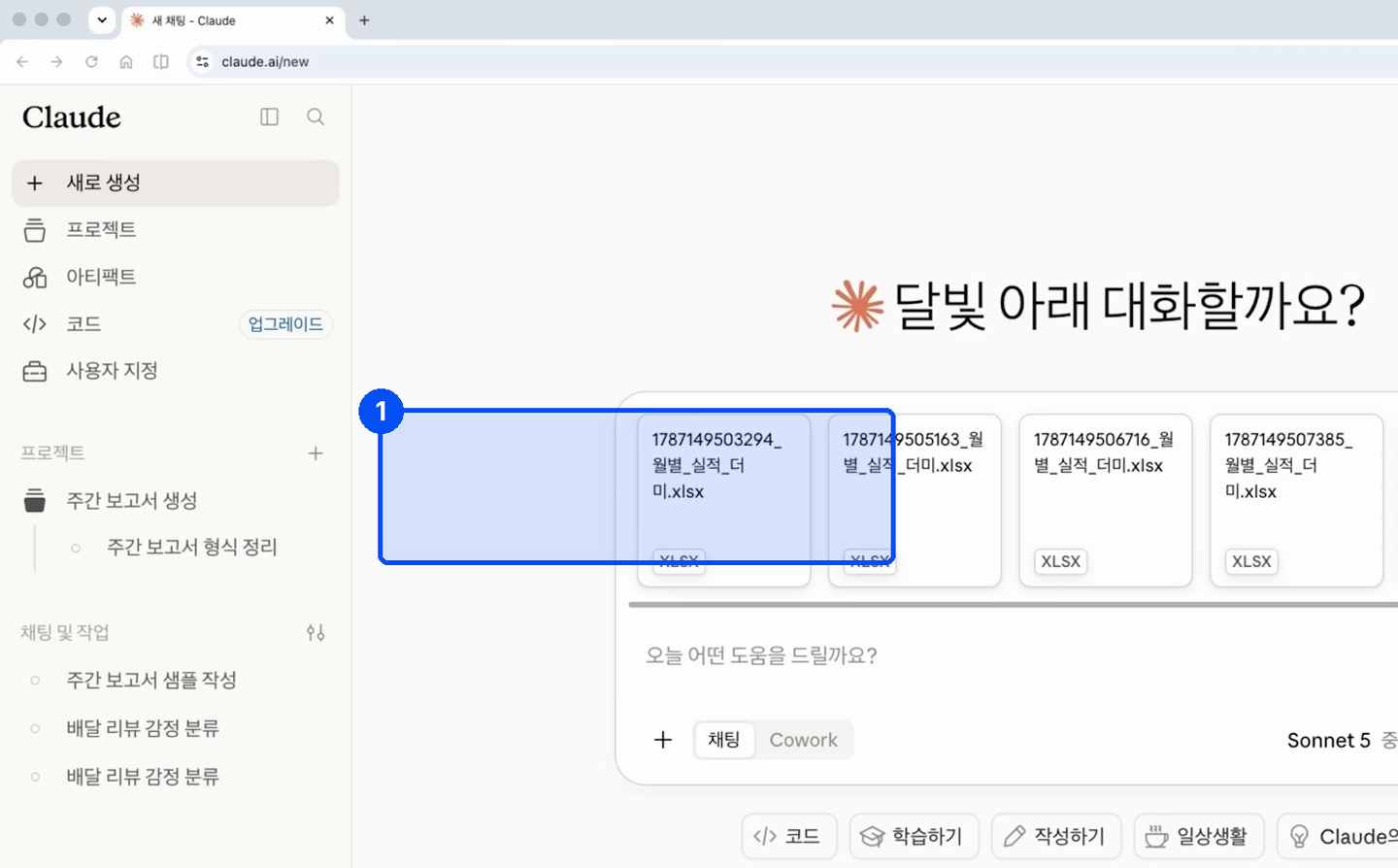Click the 코드 suggestion chip
The width and height of the screenshot is (1398, 868).
tap(787, 836)
